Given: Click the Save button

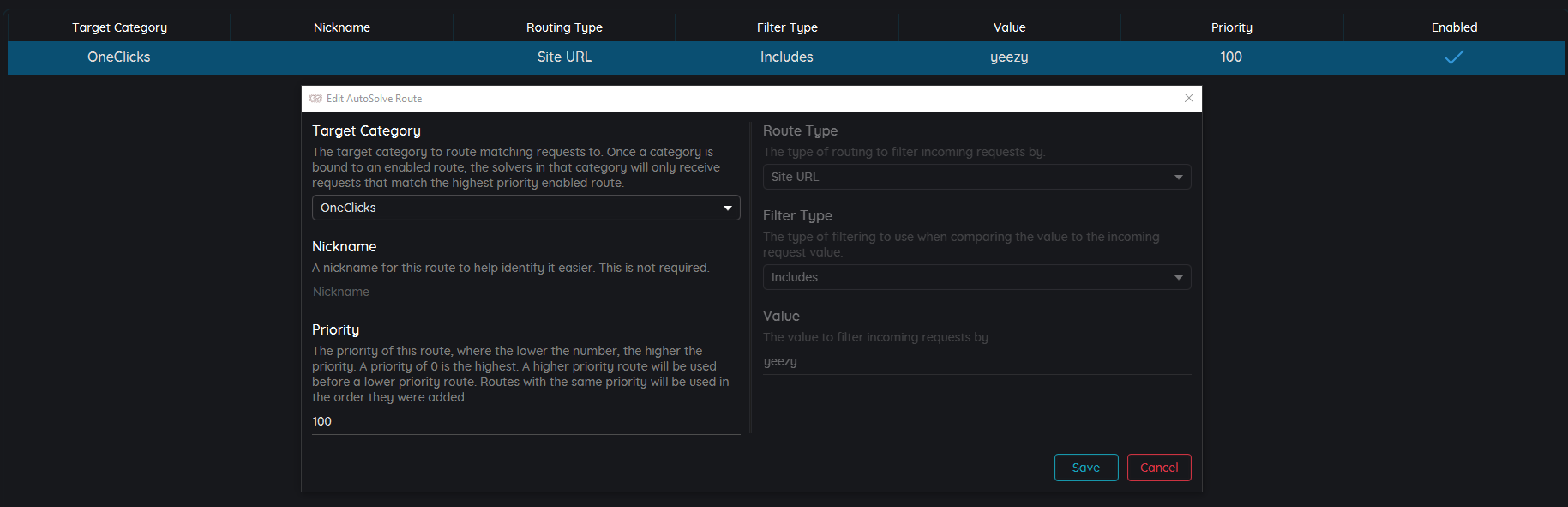Looking at the screenshot, I should point(1085,468).
